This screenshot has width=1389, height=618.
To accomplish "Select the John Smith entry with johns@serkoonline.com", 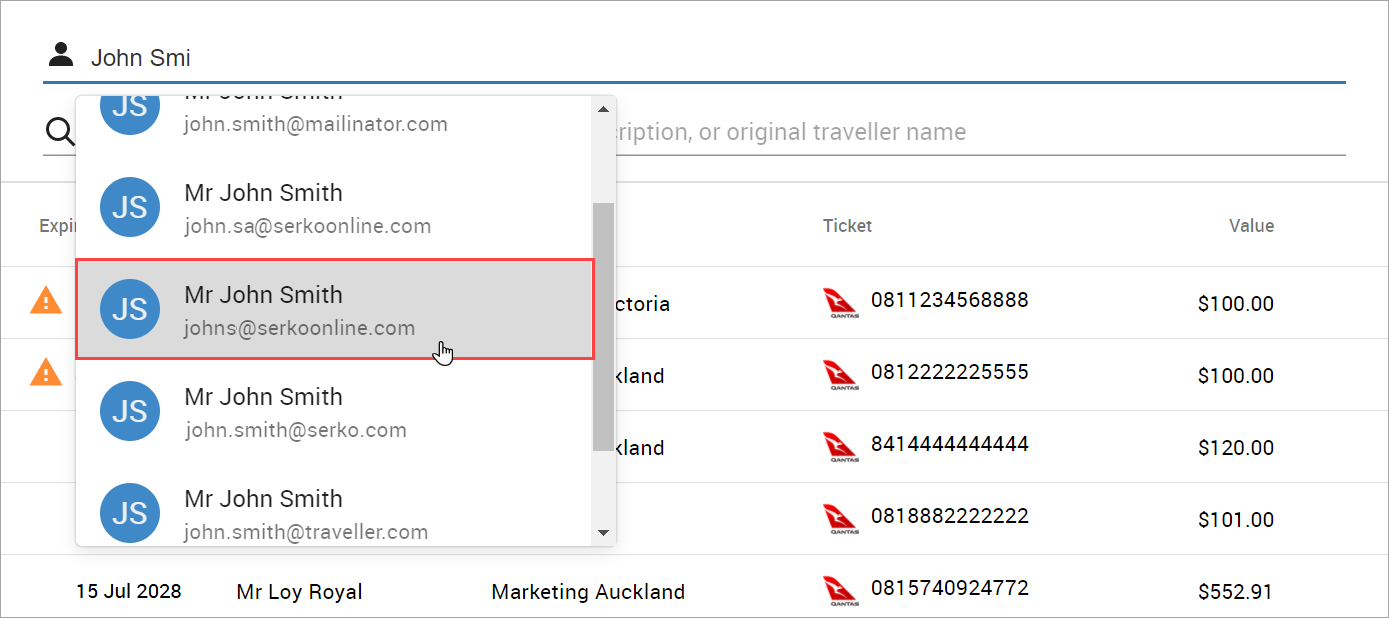I will pyautogui.click(x=300, y=309).
